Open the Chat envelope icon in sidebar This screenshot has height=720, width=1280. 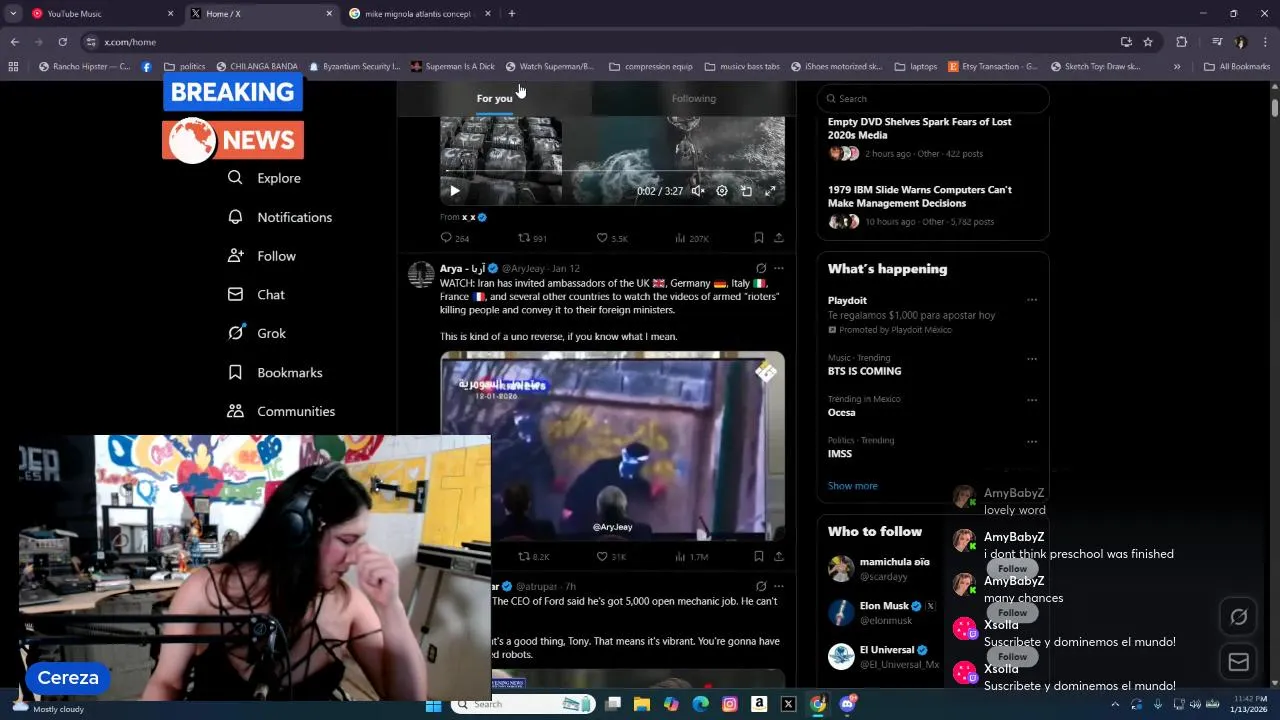235,295
